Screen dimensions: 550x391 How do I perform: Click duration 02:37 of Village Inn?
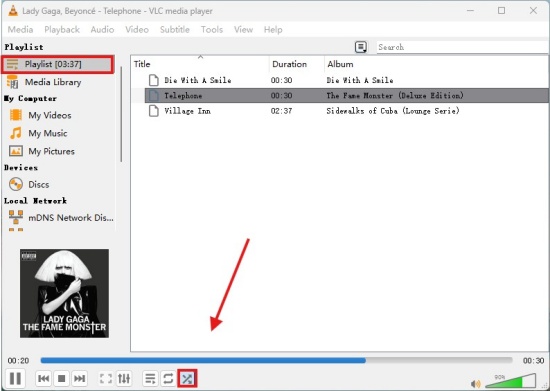281,111
